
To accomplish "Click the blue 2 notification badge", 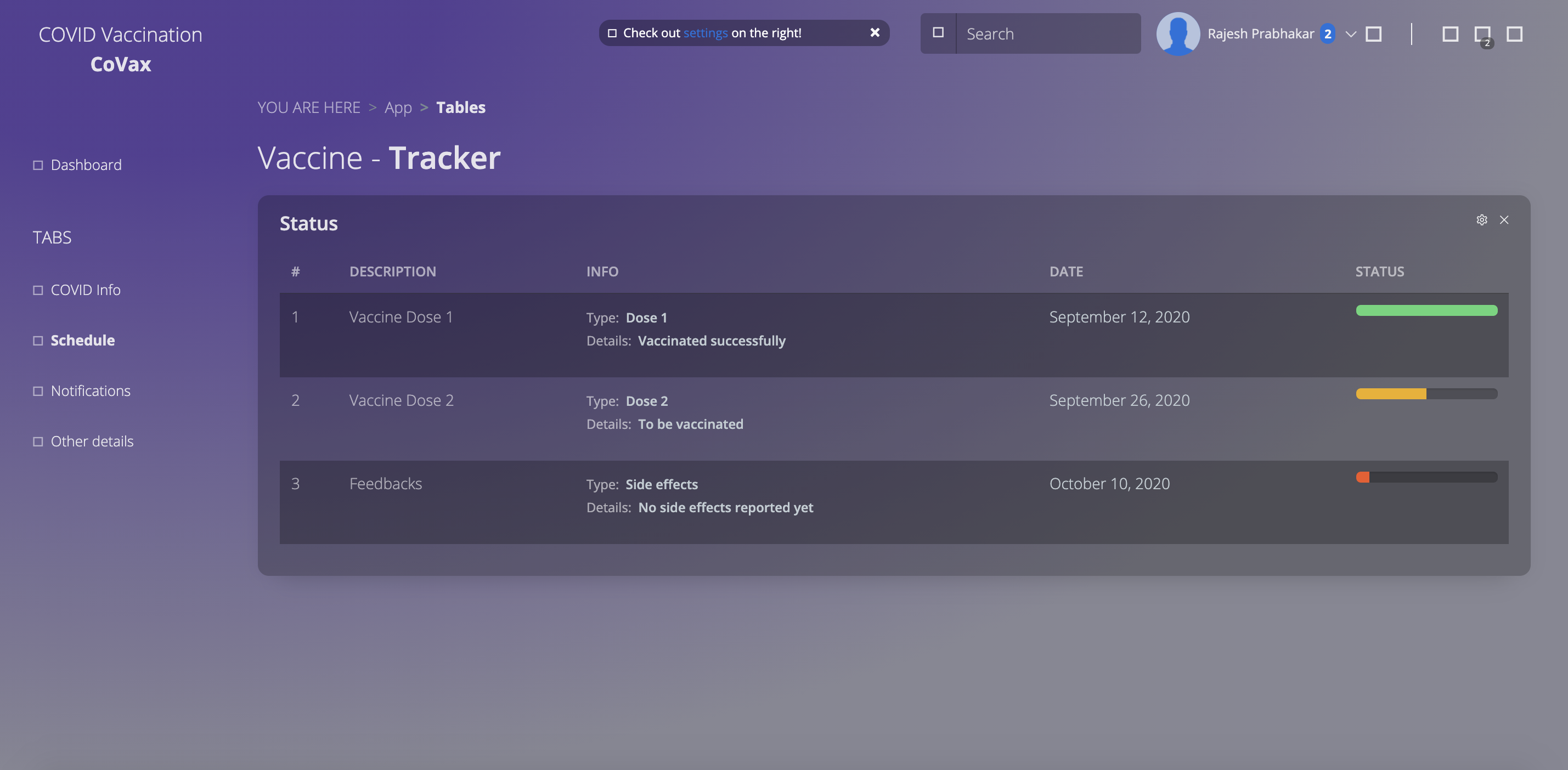I will click(1328, 34).
